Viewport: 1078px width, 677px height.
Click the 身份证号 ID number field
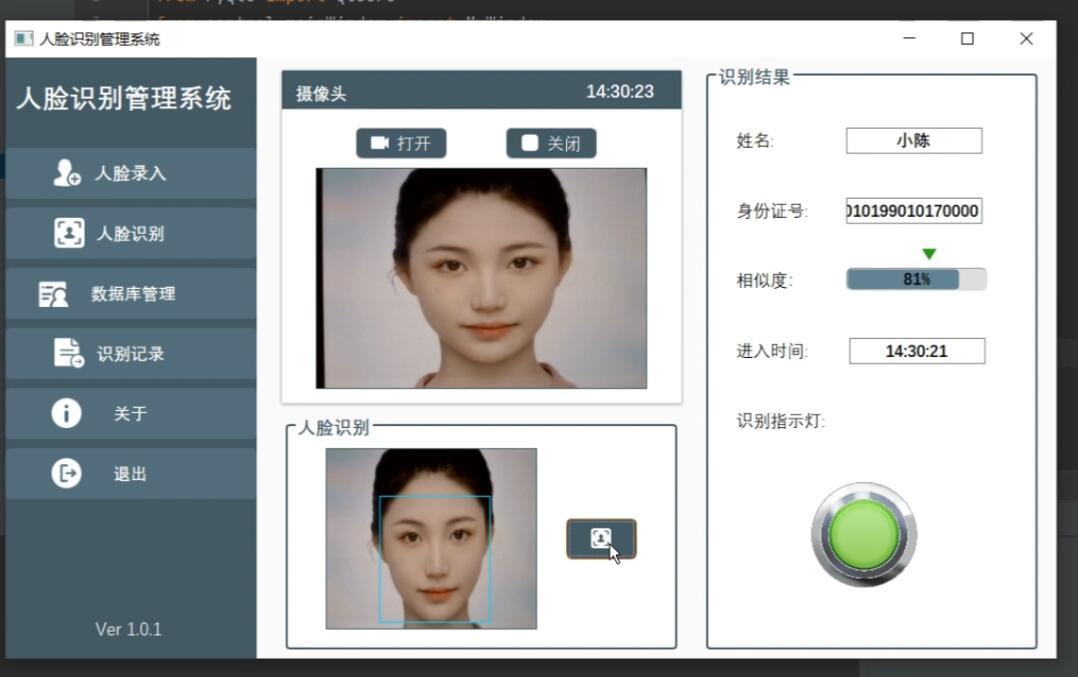[916, 210]
